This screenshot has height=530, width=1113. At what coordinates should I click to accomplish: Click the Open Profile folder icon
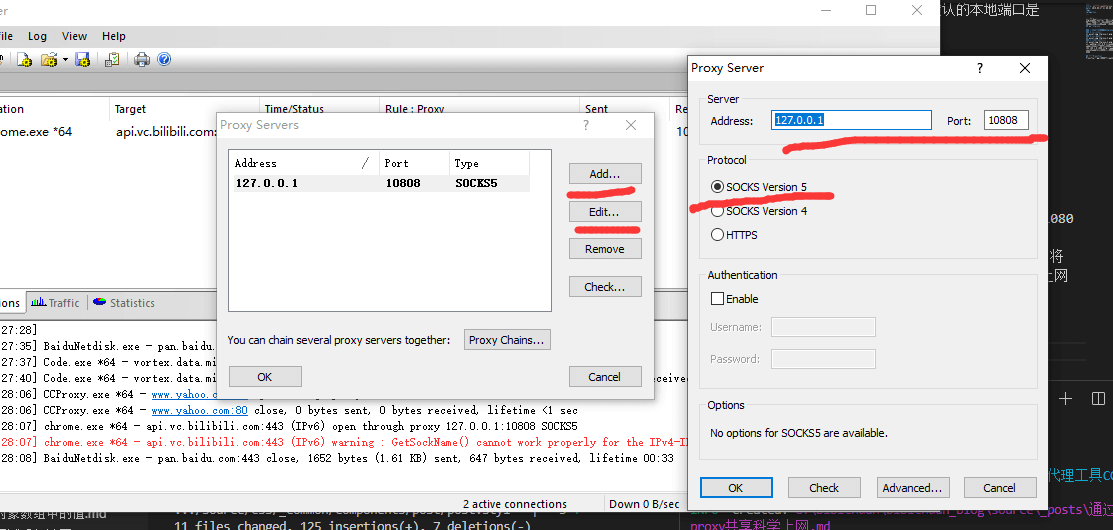point(48,60)
